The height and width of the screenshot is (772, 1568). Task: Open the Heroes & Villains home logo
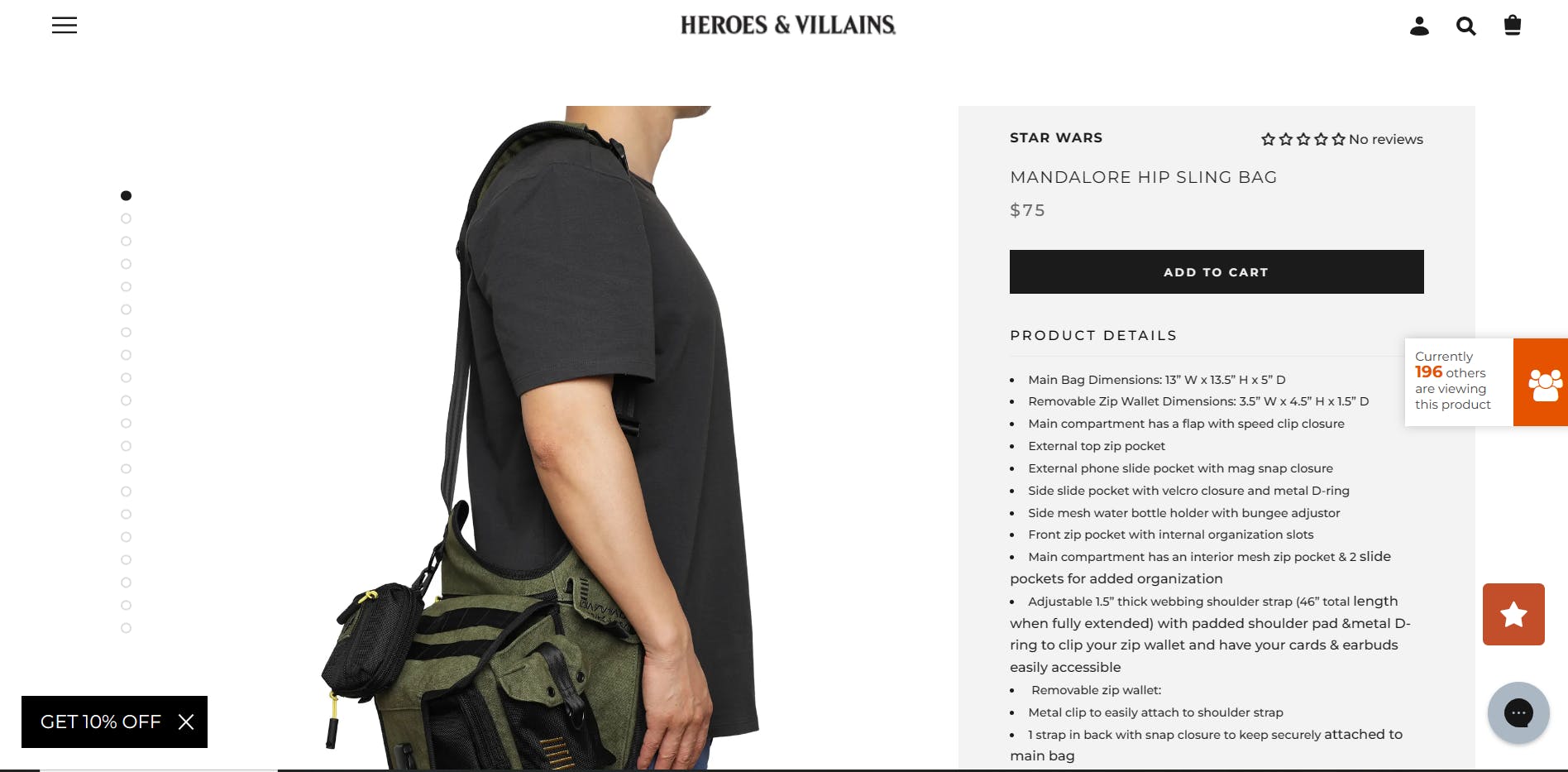pos(788,25)
